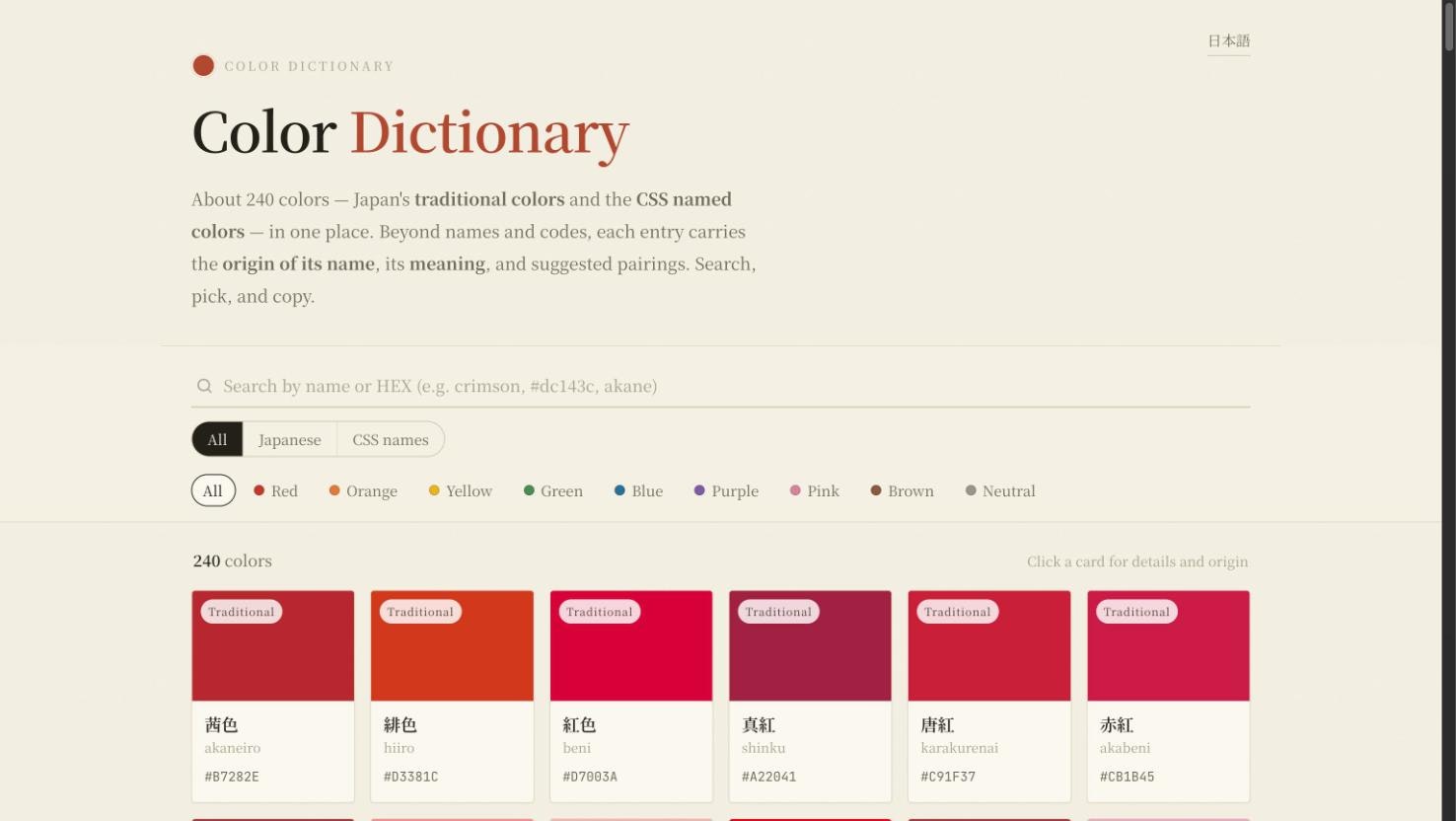1456x821 pixels.
Task: Click the 茜色 color name
Action: click(222, 725)
